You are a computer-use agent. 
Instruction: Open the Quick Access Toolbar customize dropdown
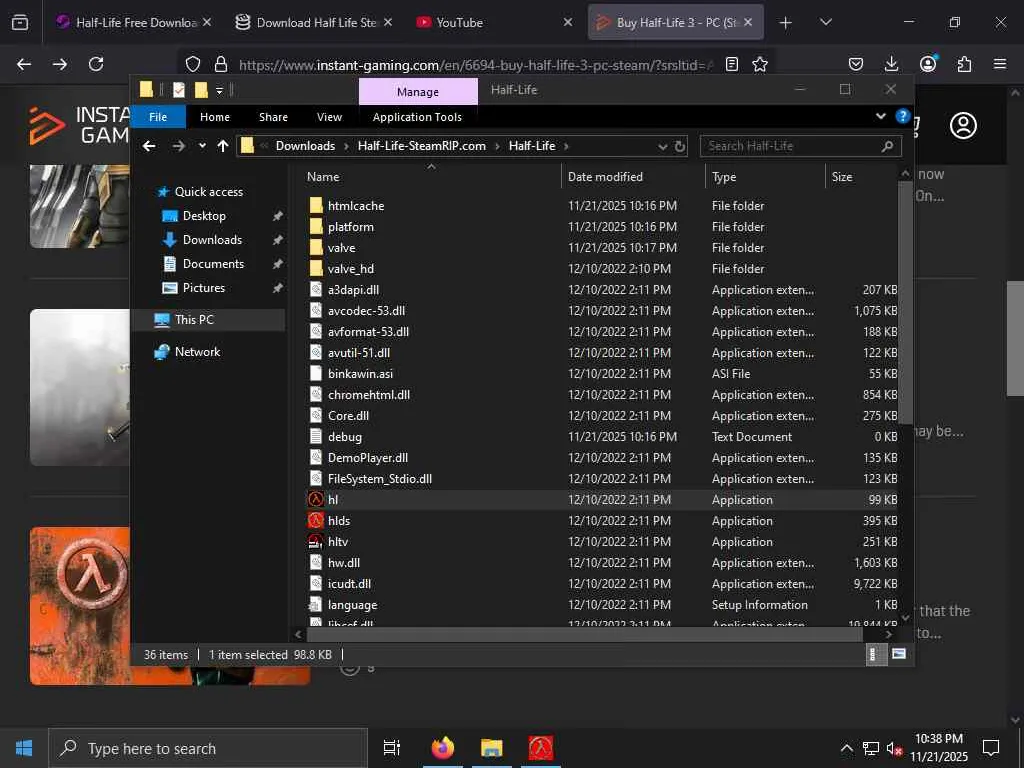[x=219, y=90]
